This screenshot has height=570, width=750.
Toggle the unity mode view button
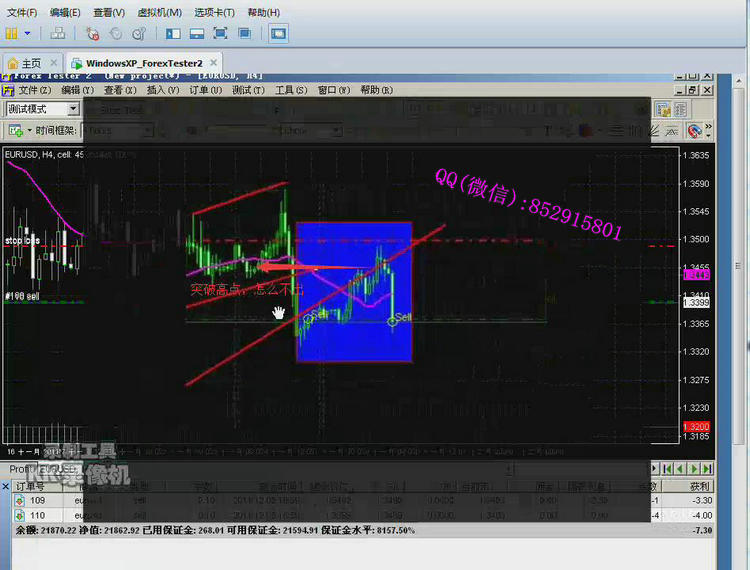tap(244, 33)
